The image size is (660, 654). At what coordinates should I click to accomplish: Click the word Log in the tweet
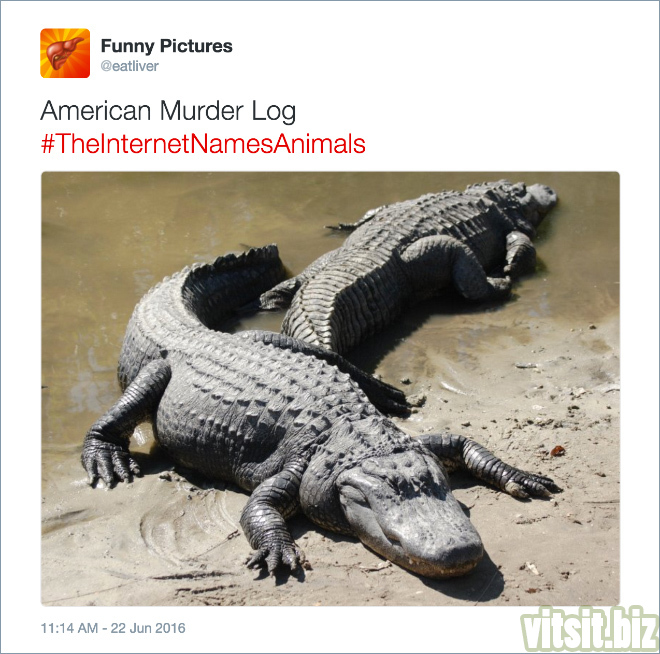click(274, 112)
